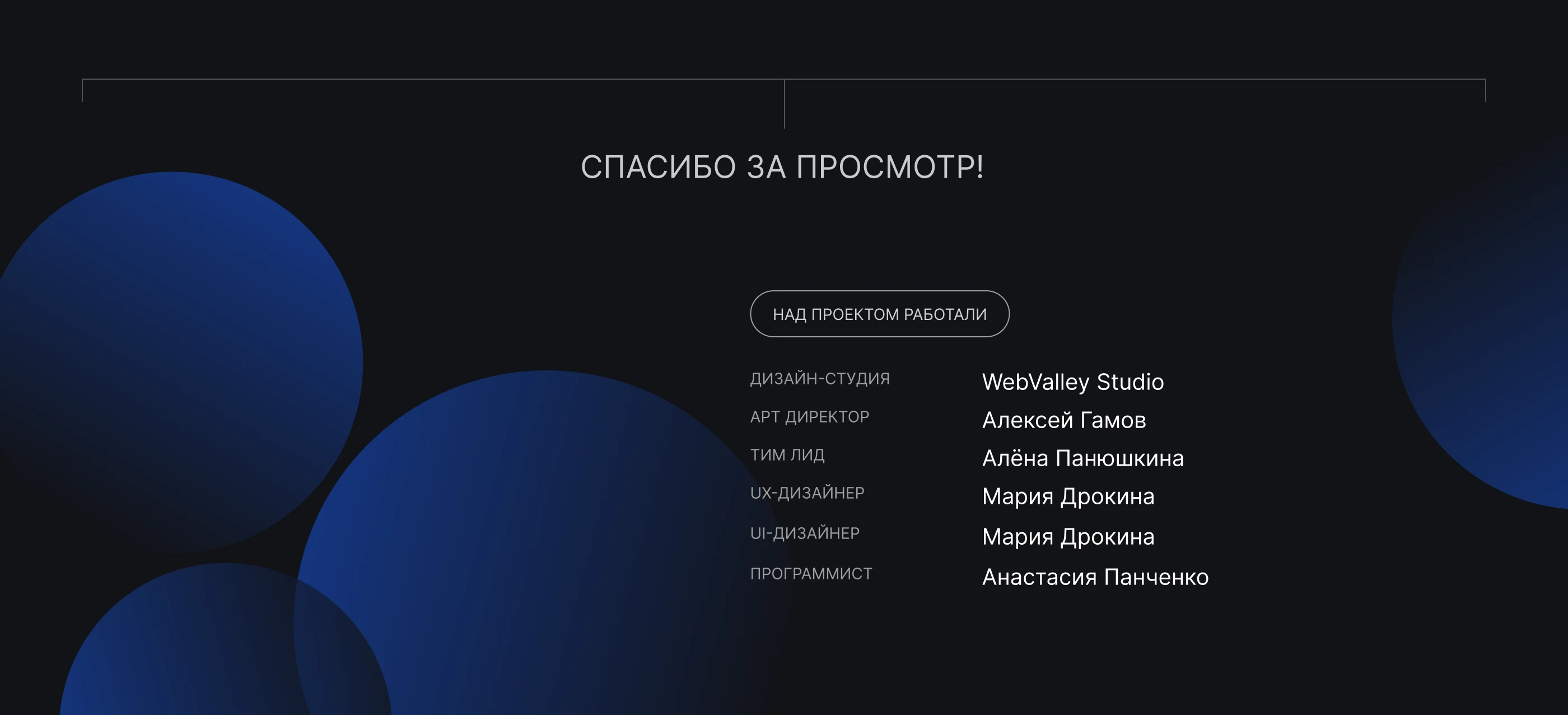Click the name Анастасия Панченко

click(1095, 577)
